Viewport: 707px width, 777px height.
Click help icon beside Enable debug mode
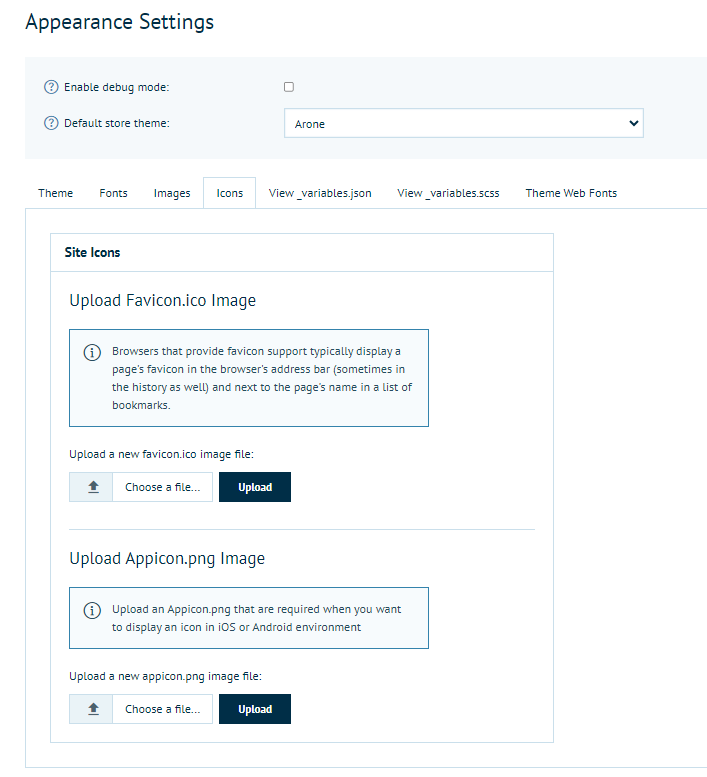52,87
